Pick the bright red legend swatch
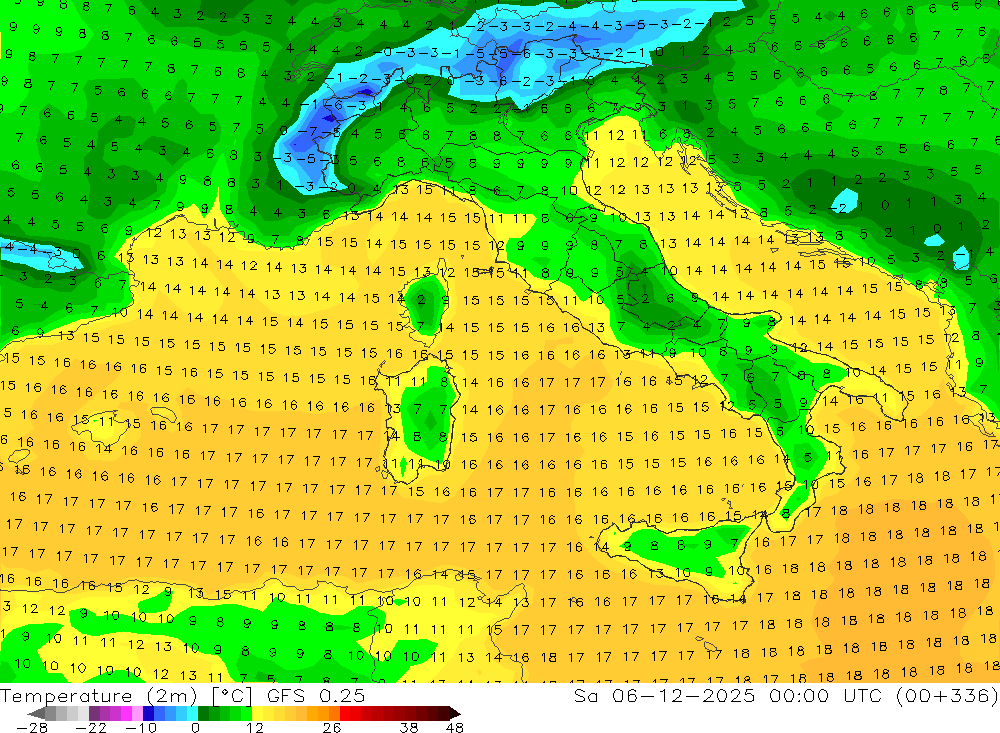The width and height of the screenshot is (1000, 733). 345,713
